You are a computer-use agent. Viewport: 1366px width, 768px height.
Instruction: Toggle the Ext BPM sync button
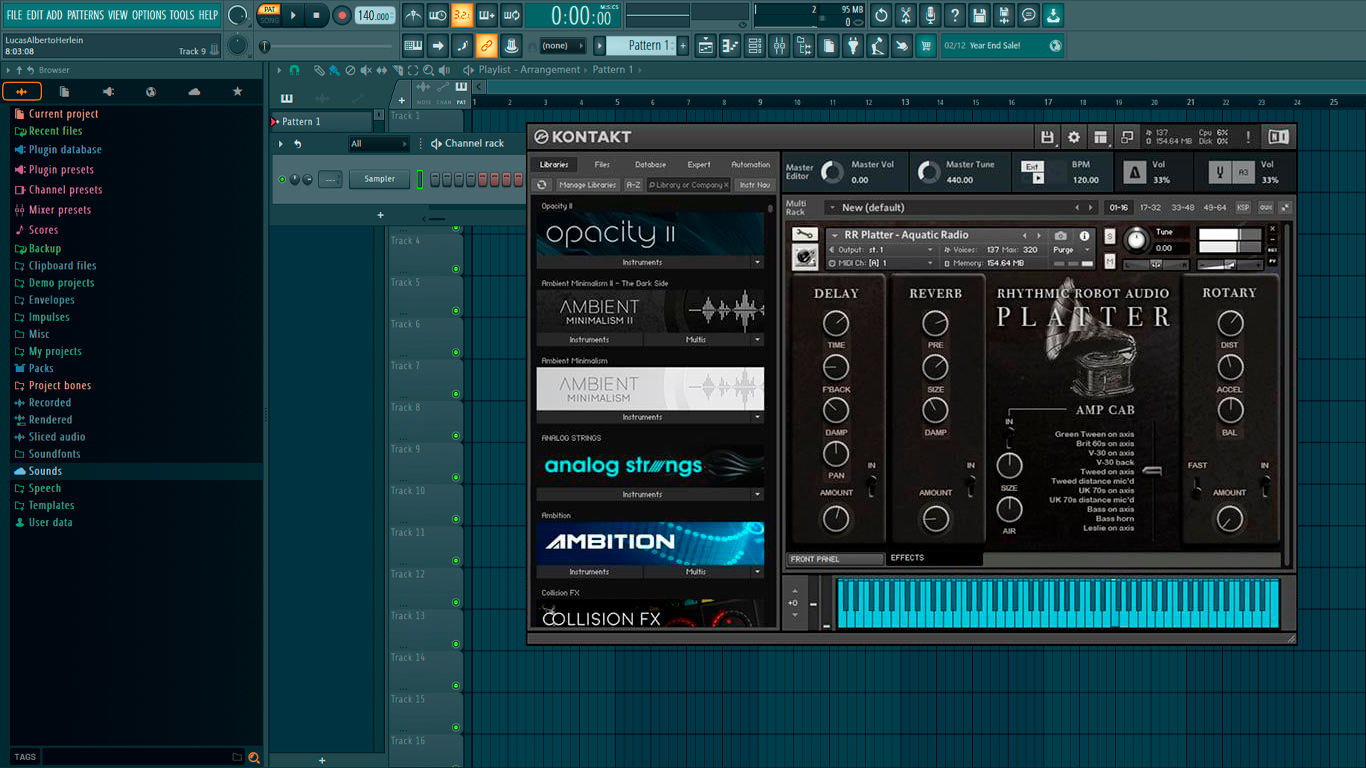click(1032, 167)
